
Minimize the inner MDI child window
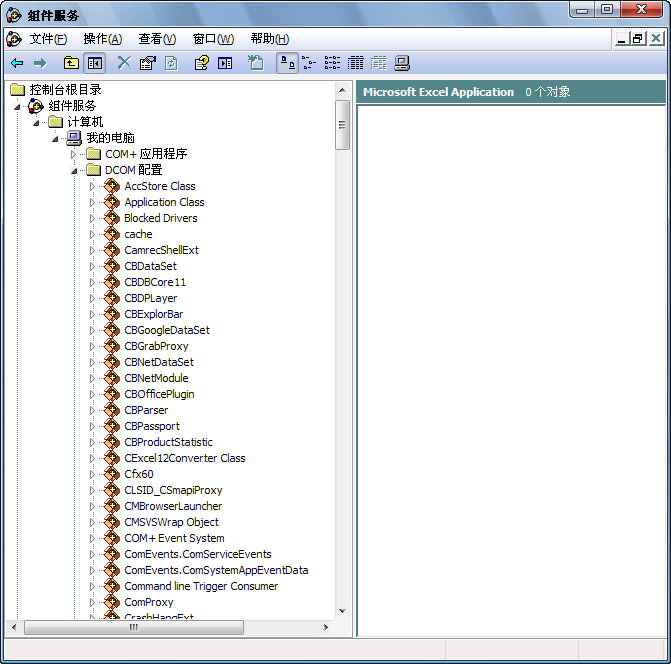[622, 39]
